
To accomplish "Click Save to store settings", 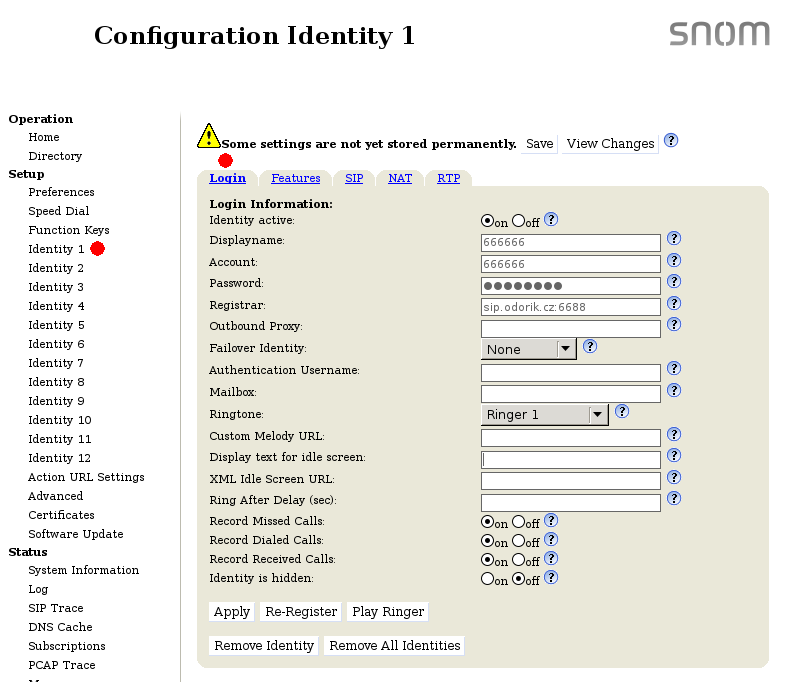I will coord(539,144).
